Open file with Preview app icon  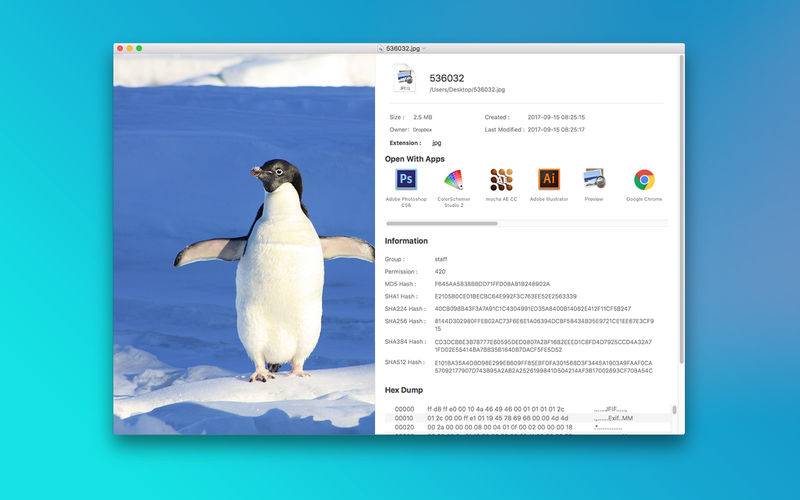click(x=594, y=179)
